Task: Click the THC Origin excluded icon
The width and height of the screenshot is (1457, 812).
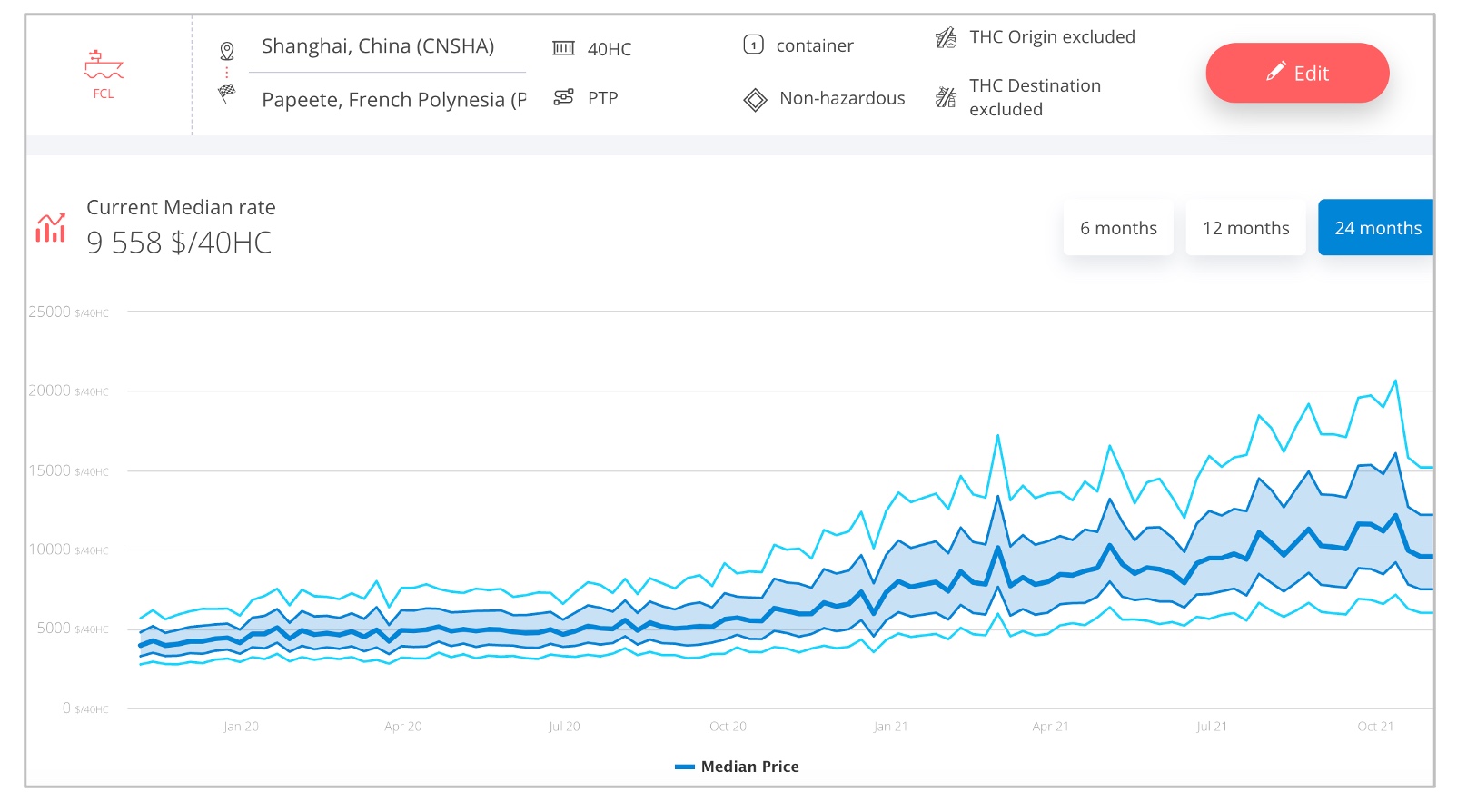Action: point(946,37)
